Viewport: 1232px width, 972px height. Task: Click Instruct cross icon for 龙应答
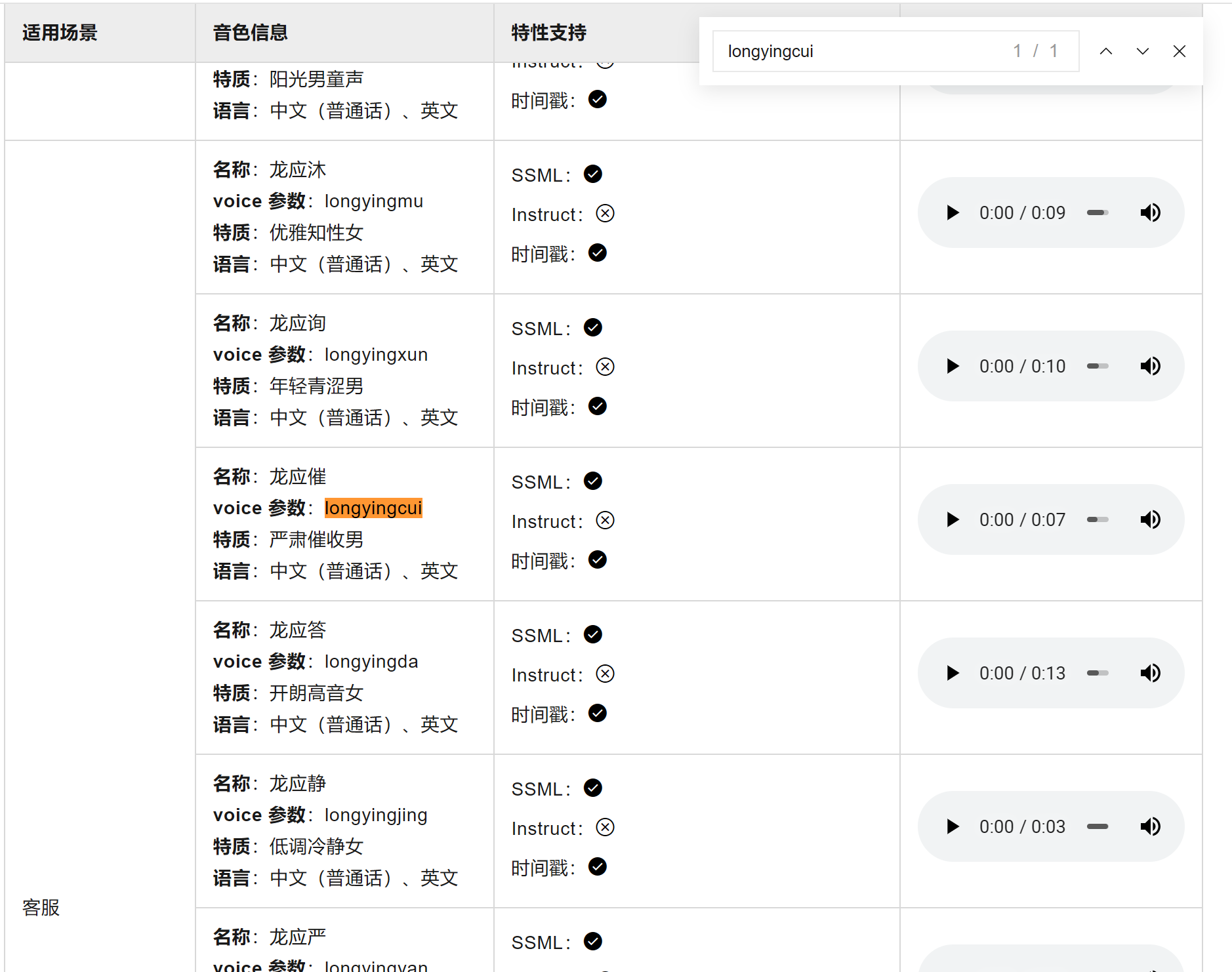click(606, 674)
